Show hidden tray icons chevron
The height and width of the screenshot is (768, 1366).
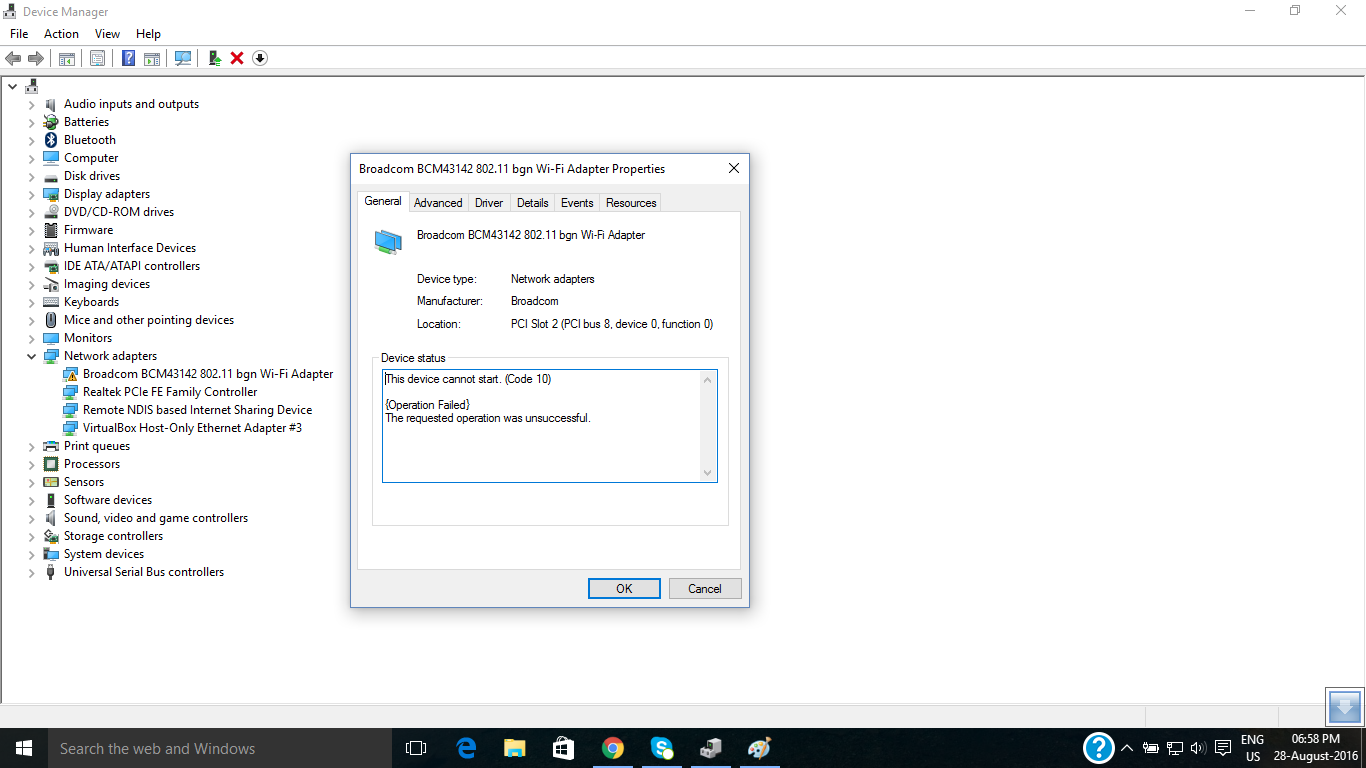[x=1127, y=748]
